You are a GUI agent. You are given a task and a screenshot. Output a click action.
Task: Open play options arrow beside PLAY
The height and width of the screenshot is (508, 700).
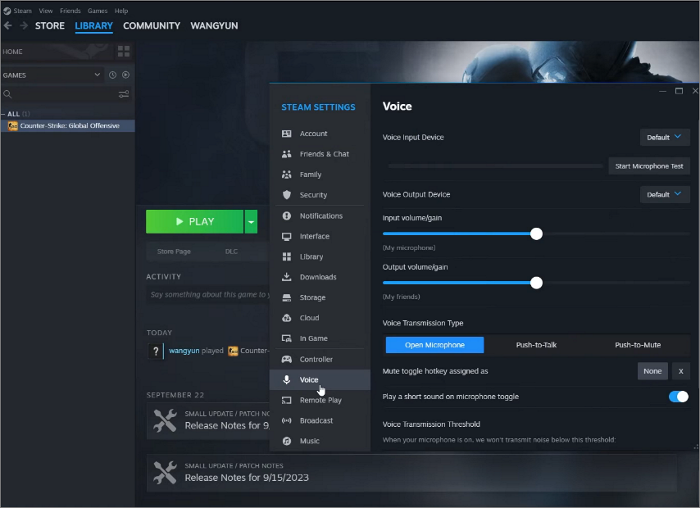(x=251, y=221)
